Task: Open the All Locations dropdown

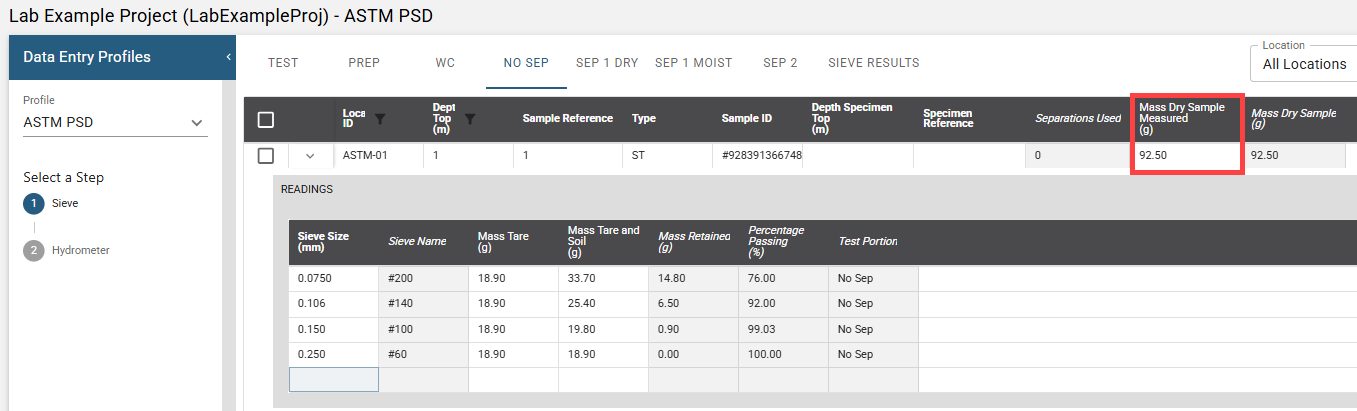Action: [1303, 64]
